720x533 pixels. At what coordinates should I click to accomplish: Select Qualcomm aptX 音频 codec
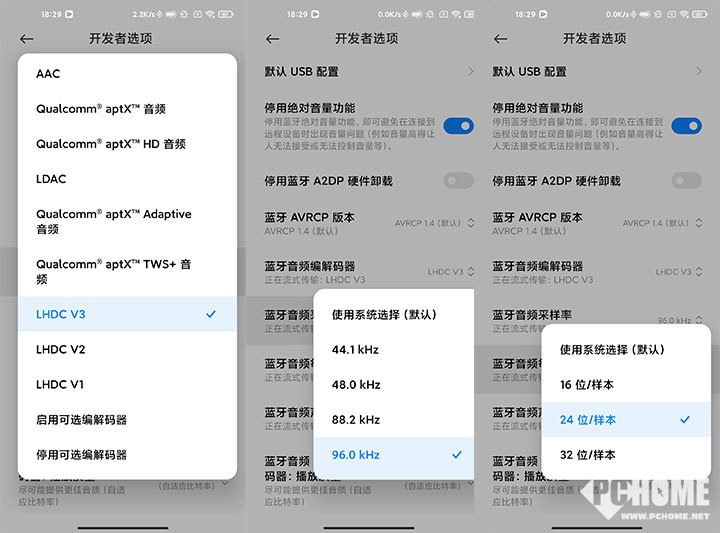[x=127, y=109]
